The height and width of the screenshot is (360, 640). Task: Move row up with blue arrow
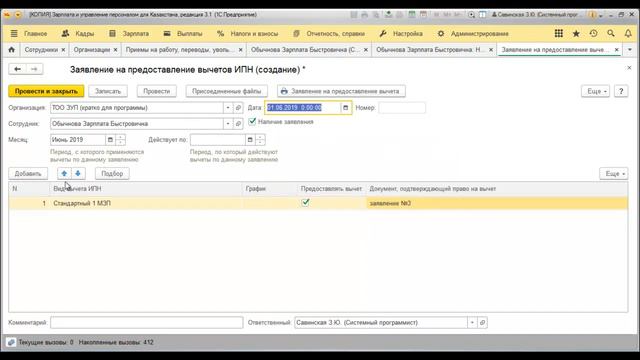tap(64, 173)
